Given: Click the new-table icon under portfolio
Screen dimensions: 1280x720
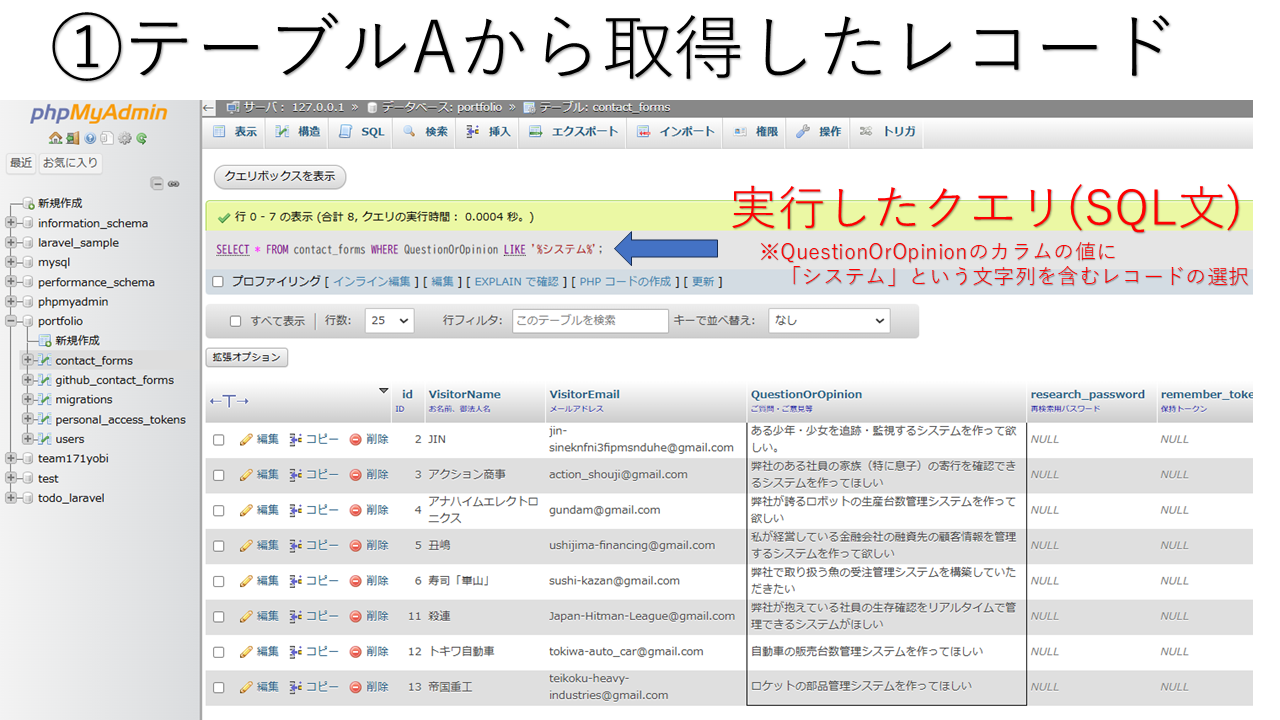Looking at the screenshot, I should click(44, 340).
